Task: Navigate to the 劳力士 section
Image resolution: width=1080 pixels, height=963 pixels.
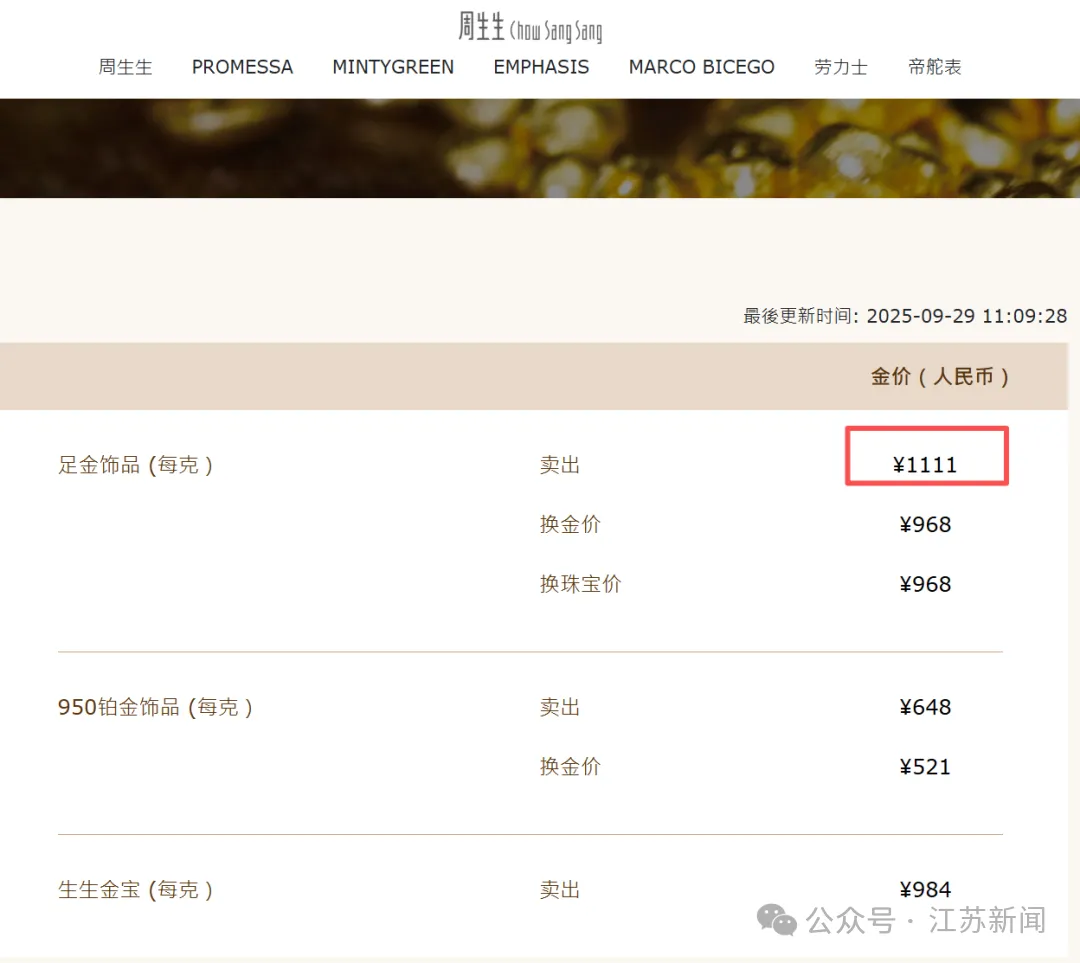Action: [x=841, y=67]
